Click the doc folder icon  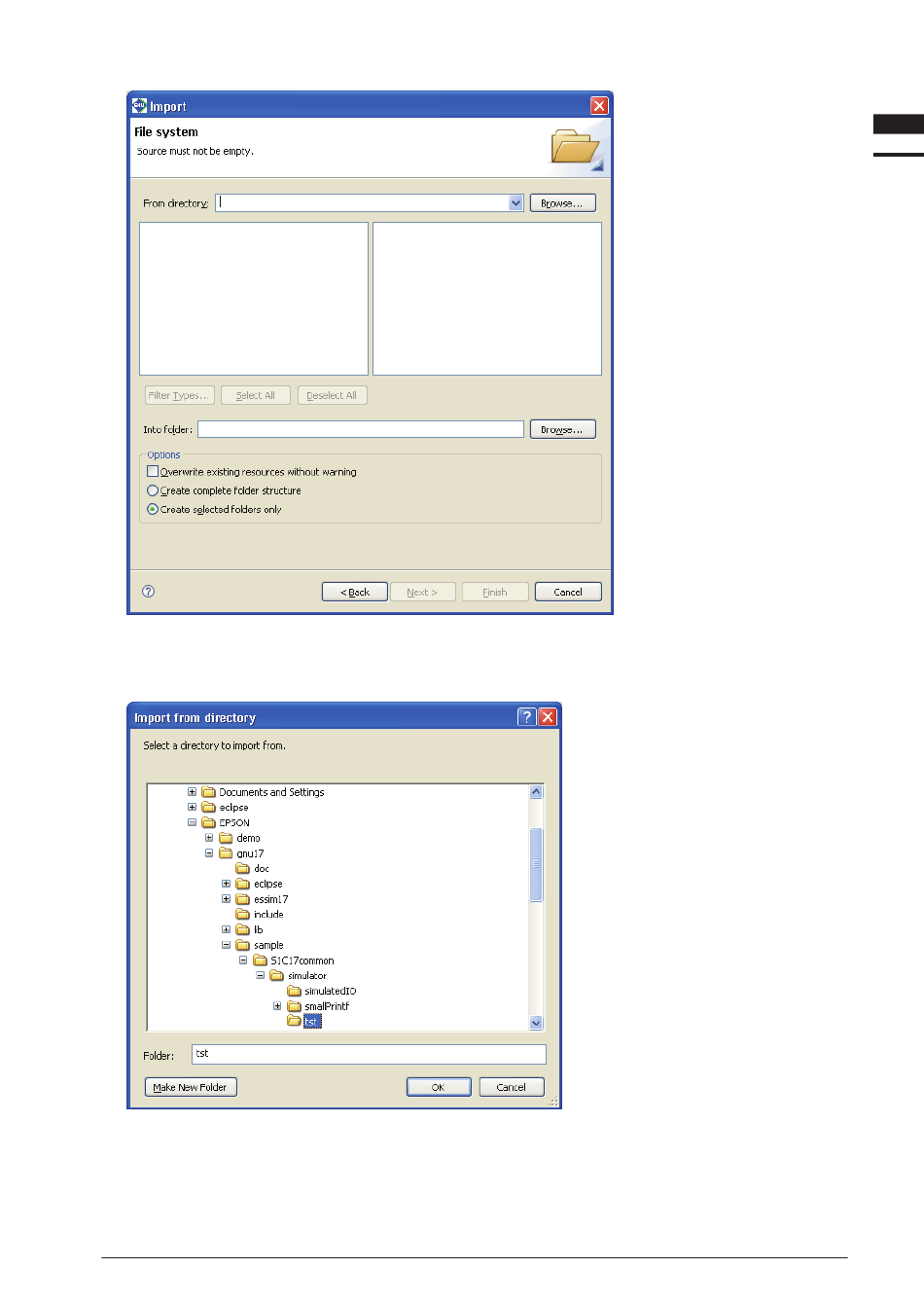pos(243,868)
